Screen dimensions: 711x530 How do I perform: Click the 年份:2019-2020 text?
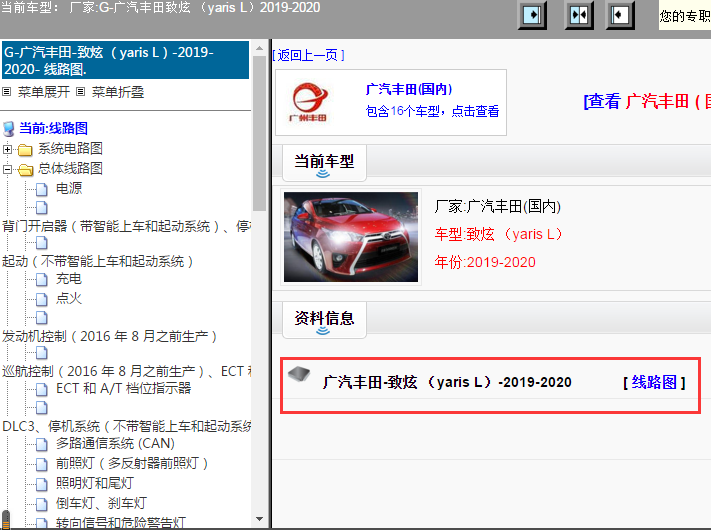tap(485, 262)
